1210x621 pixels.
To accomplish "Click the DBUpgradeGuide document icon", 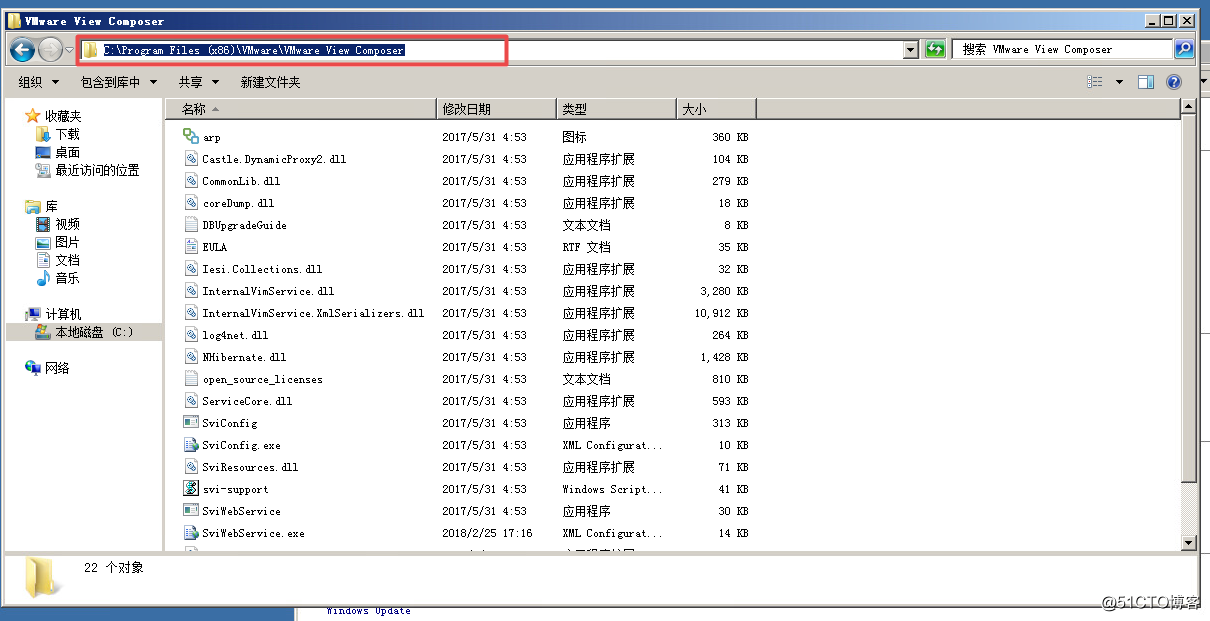I will [x=191, y=225].
